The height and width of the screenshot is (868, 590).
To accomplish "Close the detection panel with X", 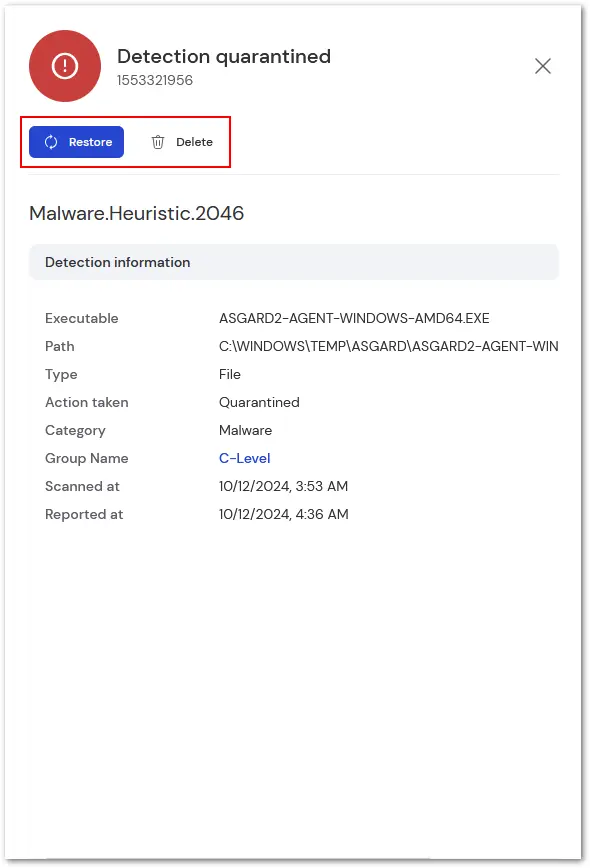I will 542,66.
